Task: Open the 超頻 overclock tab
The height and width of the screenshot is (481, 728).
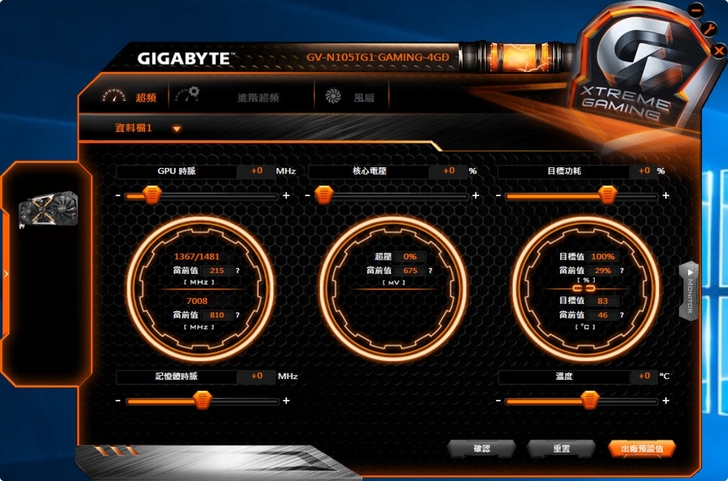Action: click(x=146, y=98)
